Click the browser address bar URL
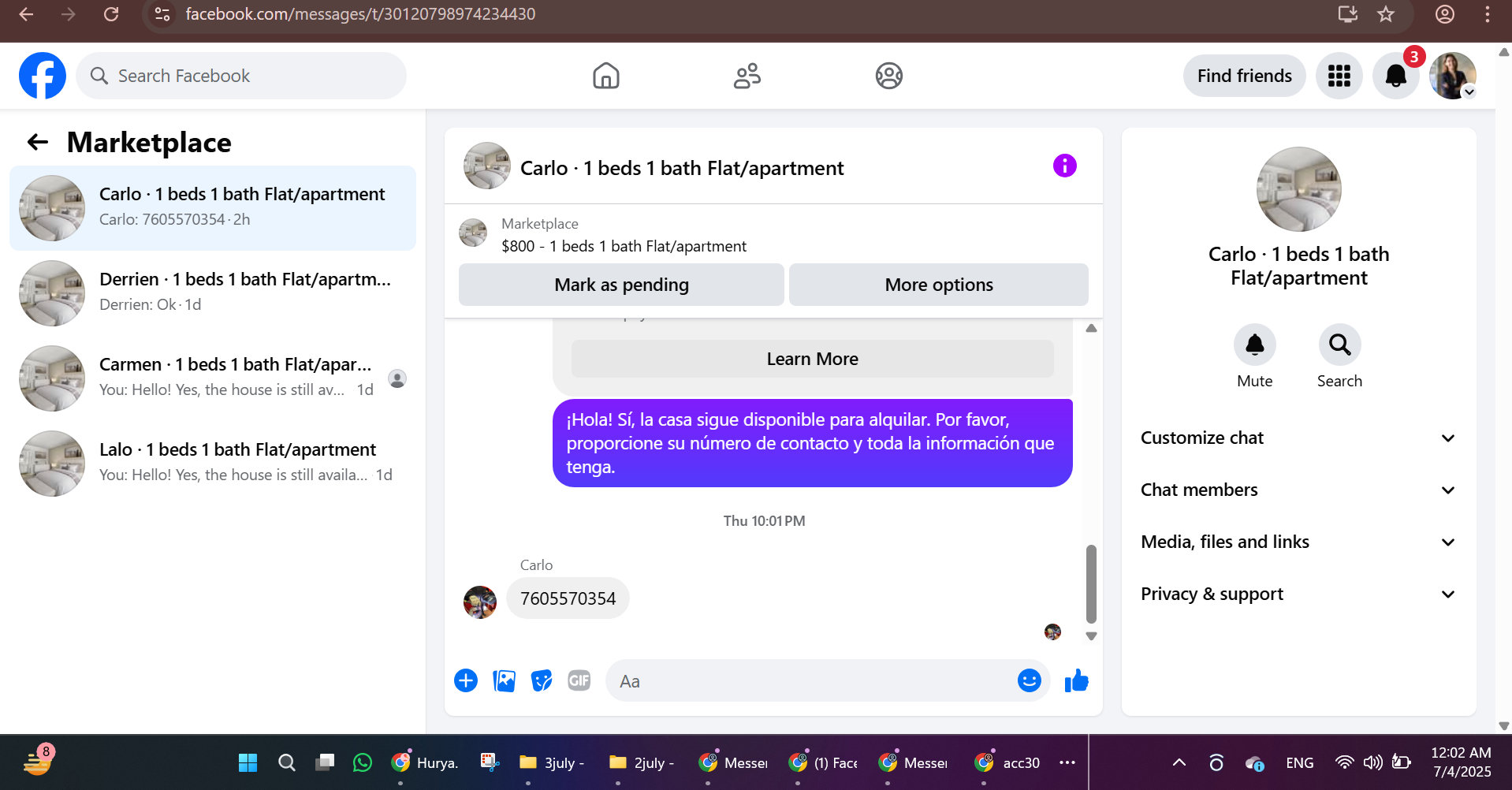 tap(360, 14)
